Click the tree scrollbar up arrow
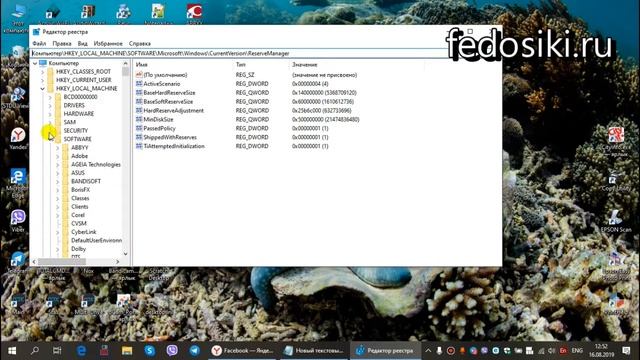The width and height of the screenshot is (640, 360). tap(125, 64)
